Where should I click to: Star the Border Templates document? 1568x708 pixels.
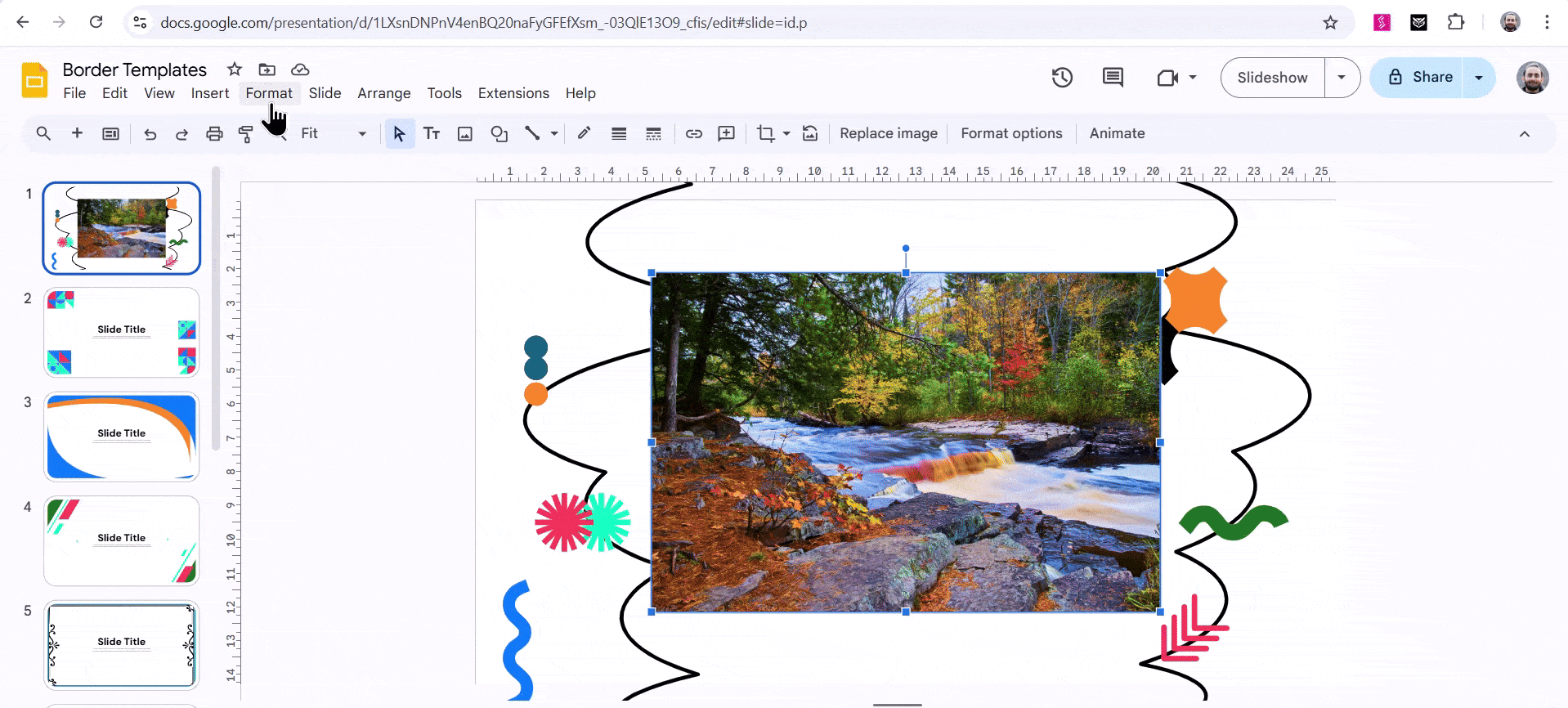pyautogui.click(x=235, y=69)
